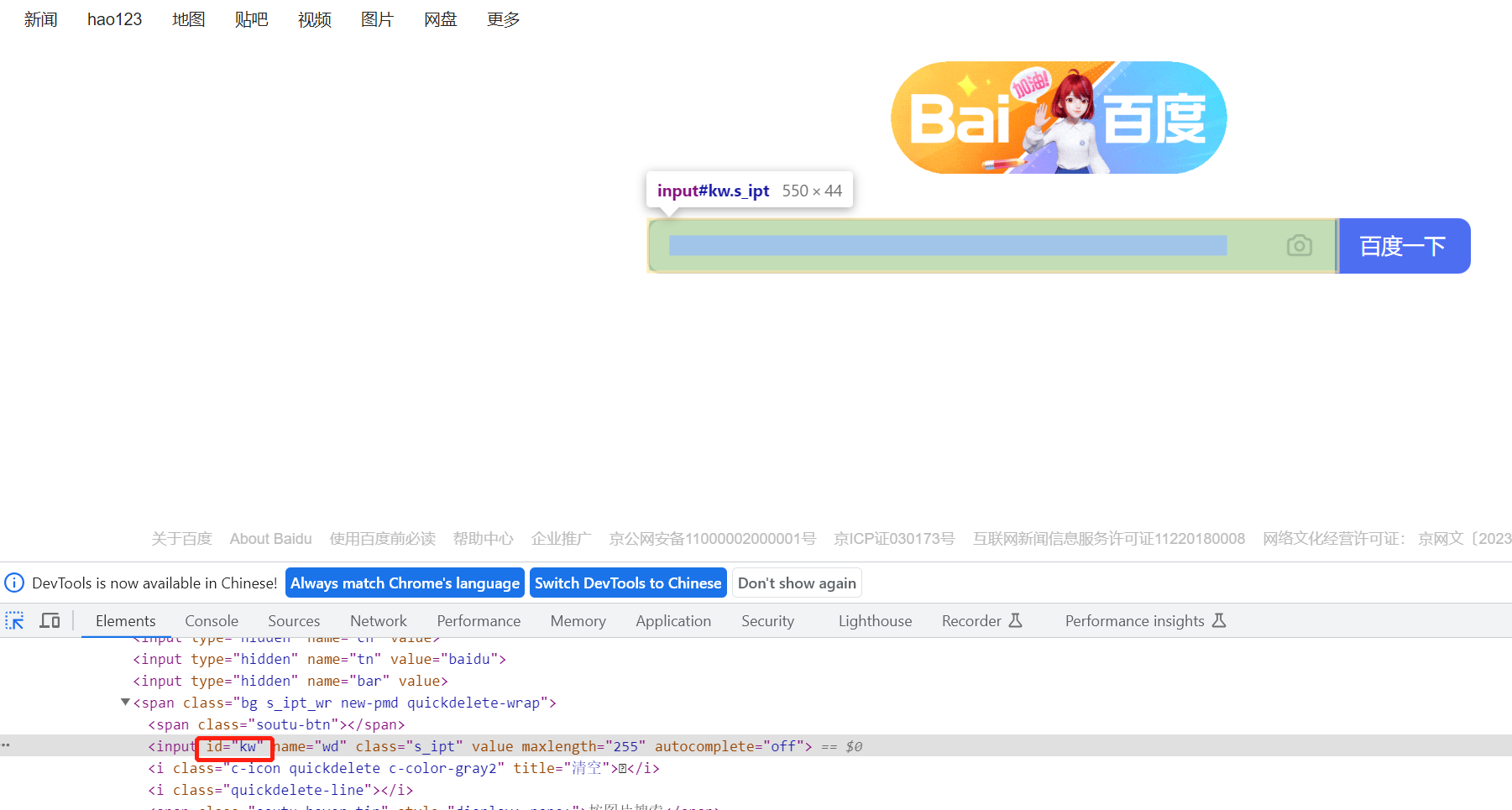Click the 企业推广 footer link

click(x=561, y=539)
